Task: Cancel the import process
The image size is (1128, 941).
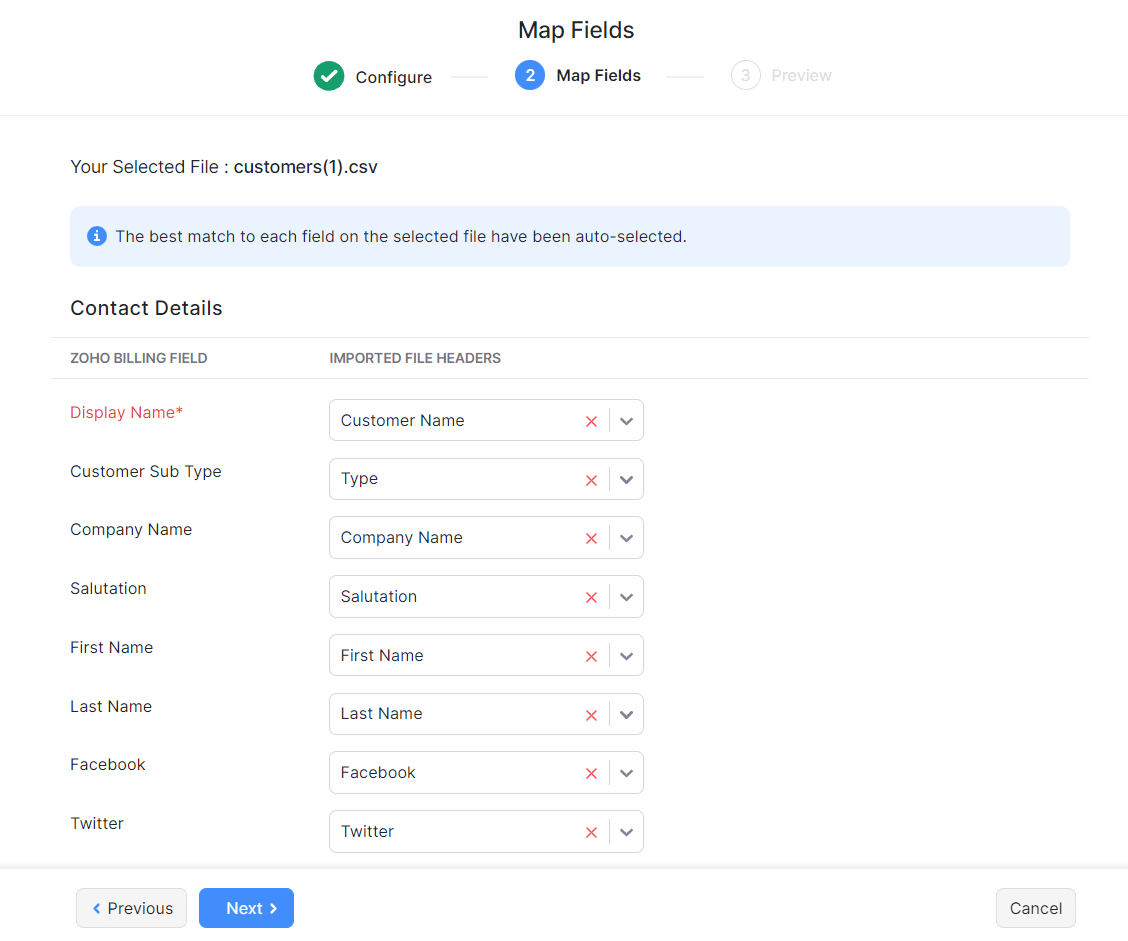Action: [1035, 908]
